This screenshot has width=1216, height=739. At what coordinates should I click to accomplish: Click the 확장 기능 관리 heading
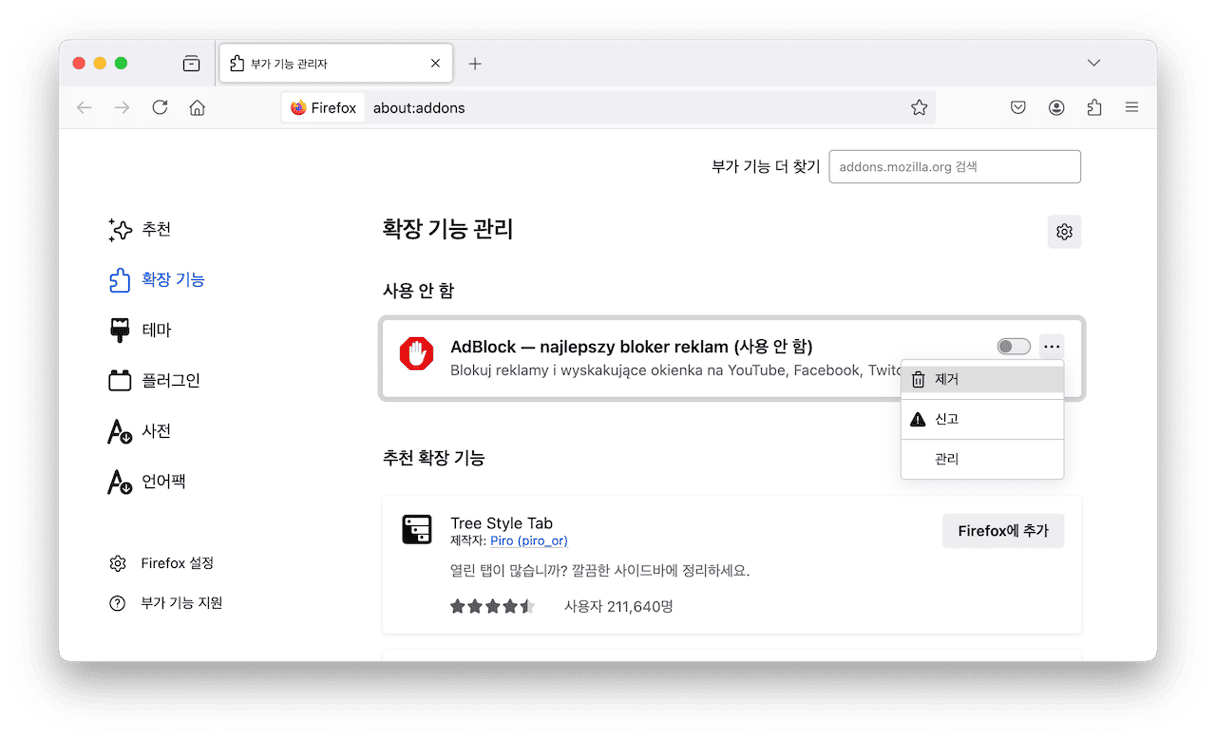(x=448, y=229)
